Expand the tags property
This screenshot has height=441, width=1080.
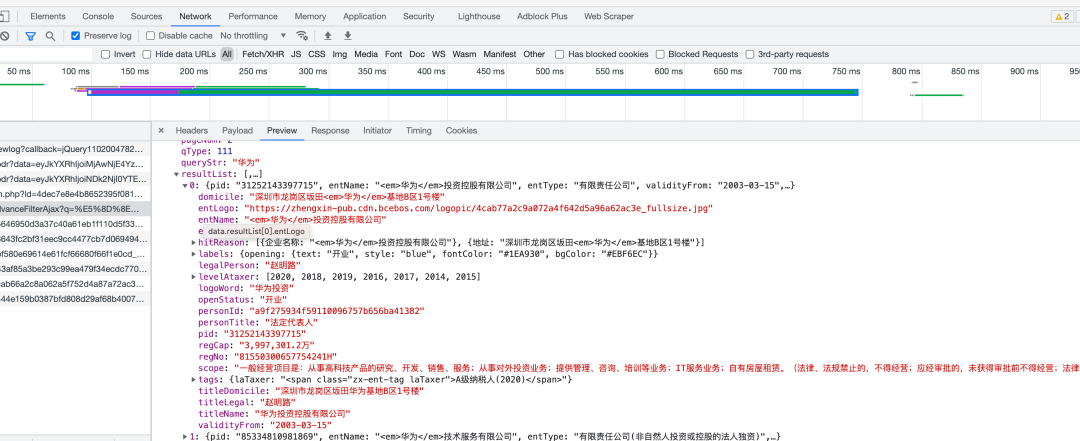pos(194,380)
